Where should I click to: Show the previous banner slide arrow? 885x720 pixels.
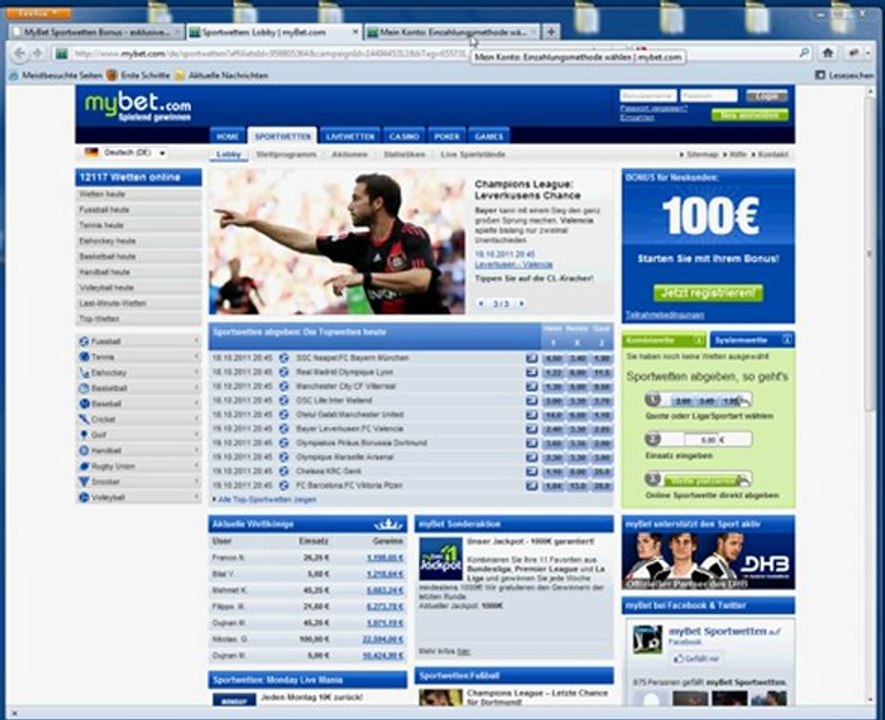(481, 304)
